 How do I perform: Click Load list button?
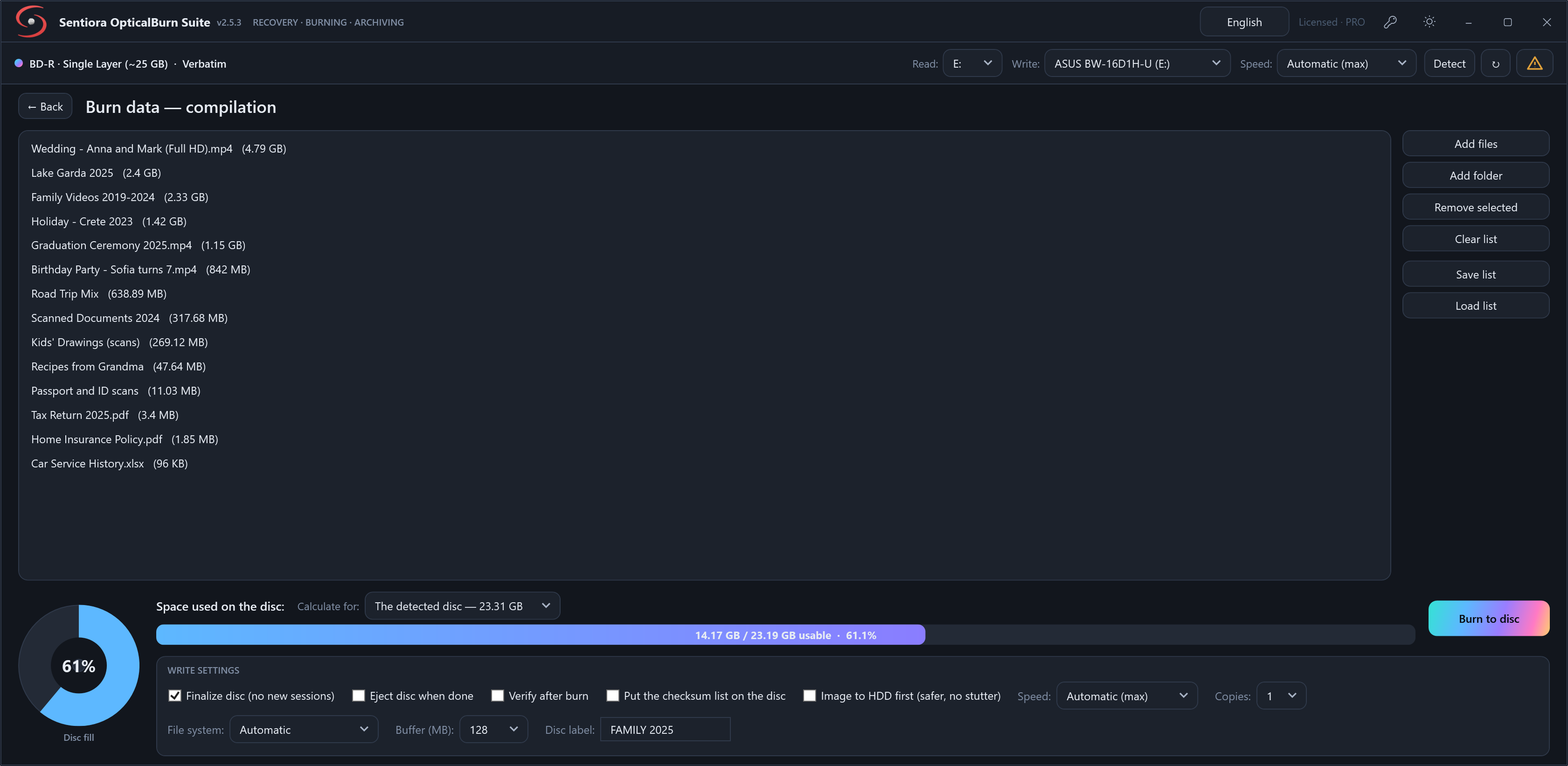(1476, 306)
